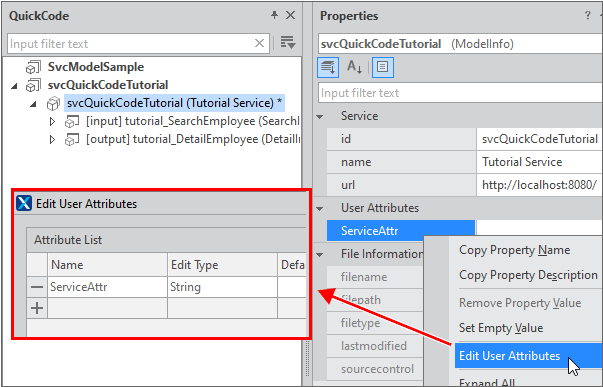Pin the QuickCode panel
Viewport: 603px width, 387px height.
(274, 15)
